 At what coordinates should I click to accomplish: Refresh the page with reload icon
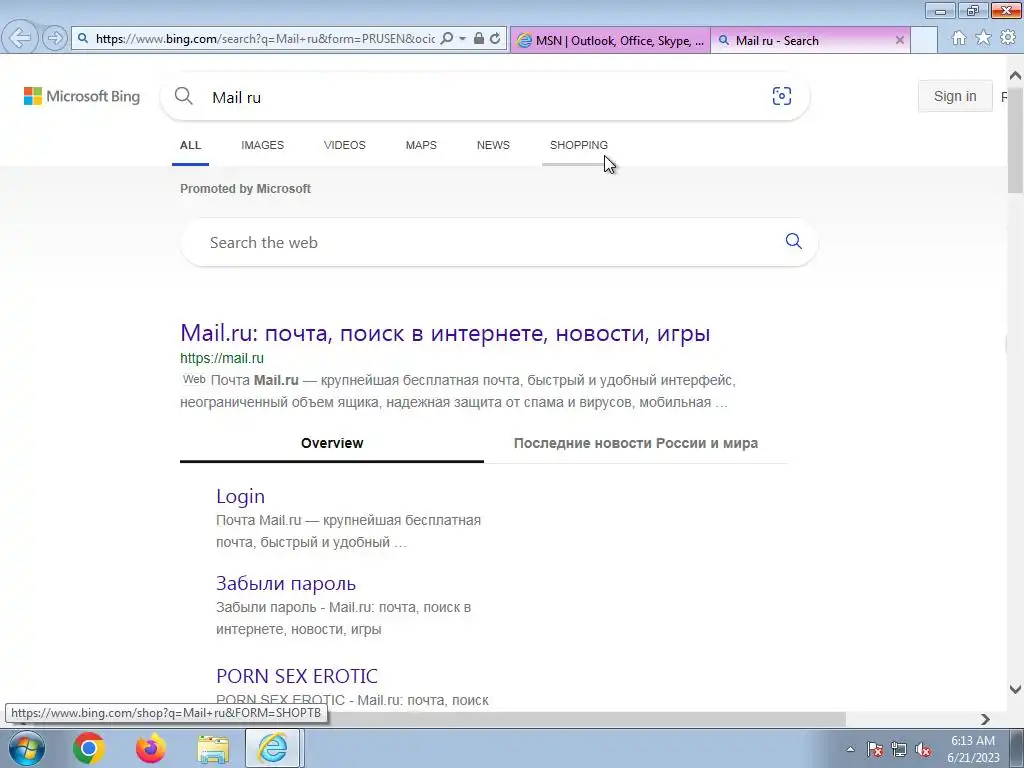(x=495, y=39)
